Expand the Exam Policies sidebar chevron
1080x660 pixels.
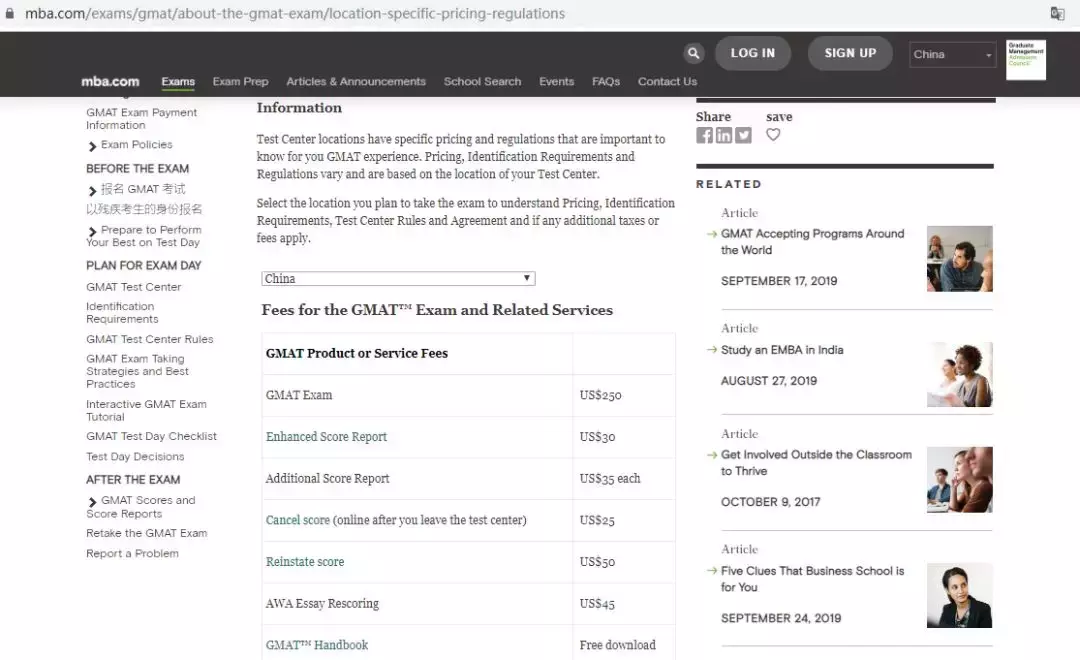pos(92,146)
